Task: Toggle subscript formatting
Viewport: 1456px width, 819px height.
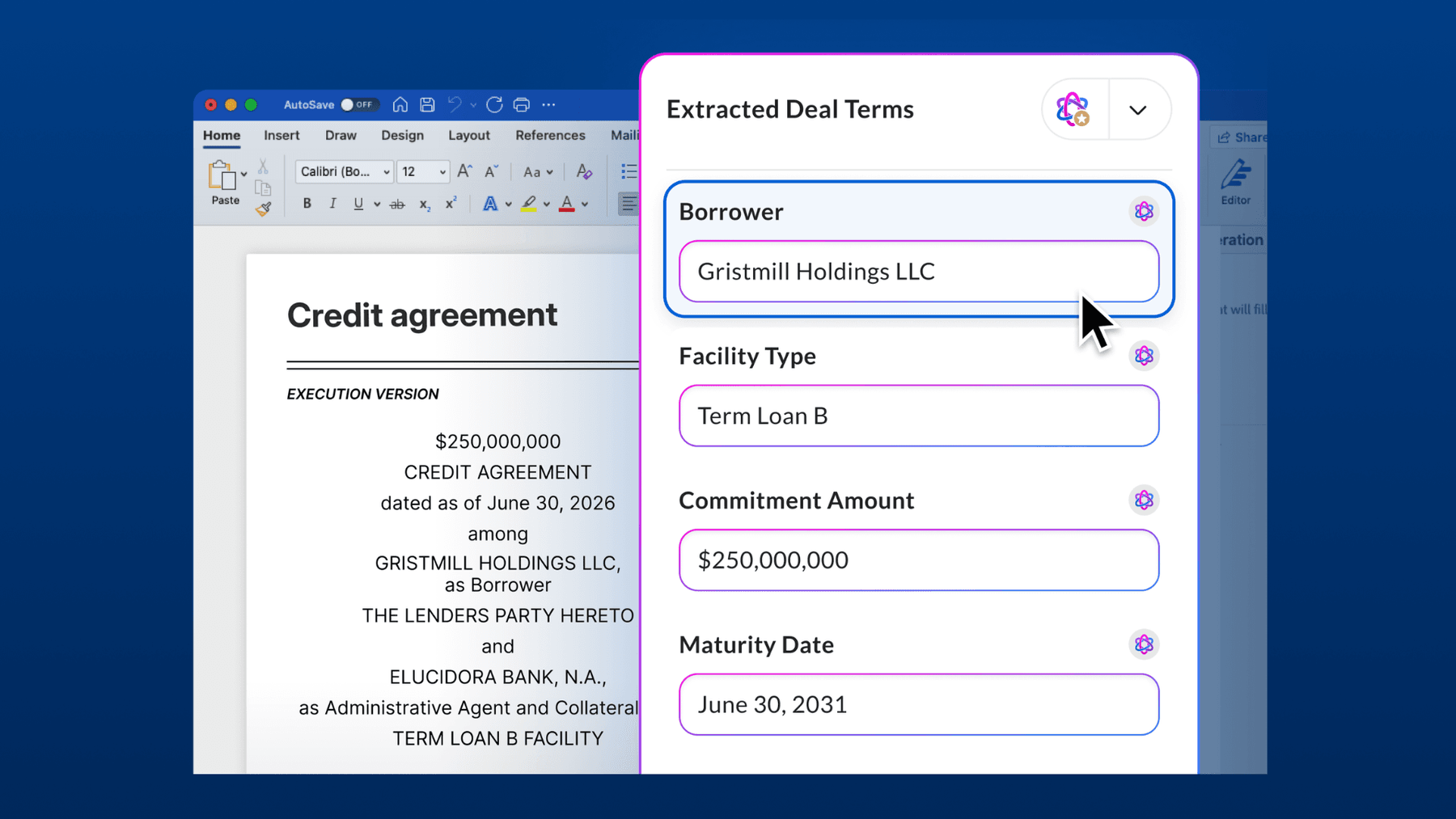Action: [425, 205]
